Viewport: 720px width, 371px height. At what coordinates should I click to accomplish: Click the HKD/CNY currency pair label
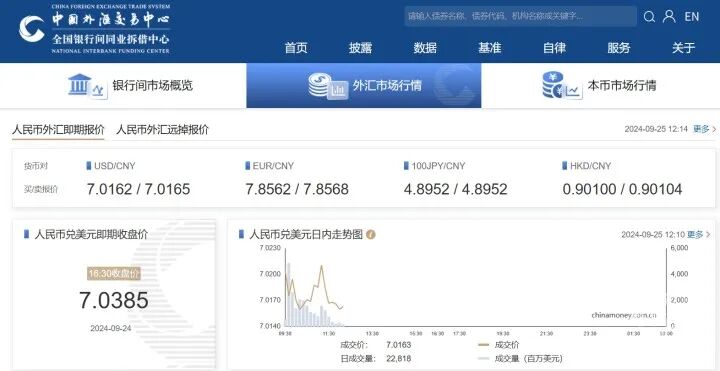tap(586, 166)
